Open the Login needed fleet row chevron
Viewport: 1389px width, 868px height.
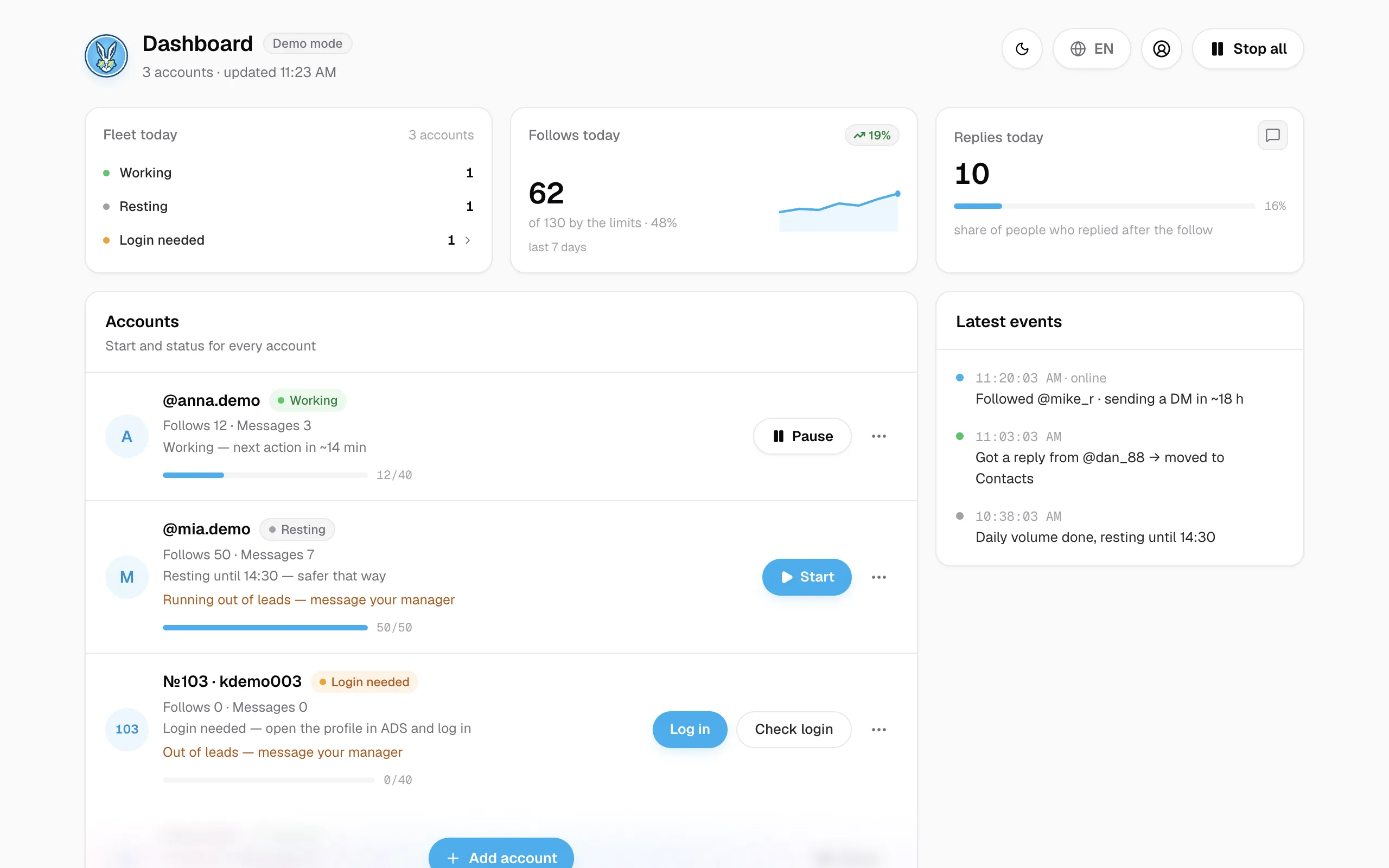(468, 240)
